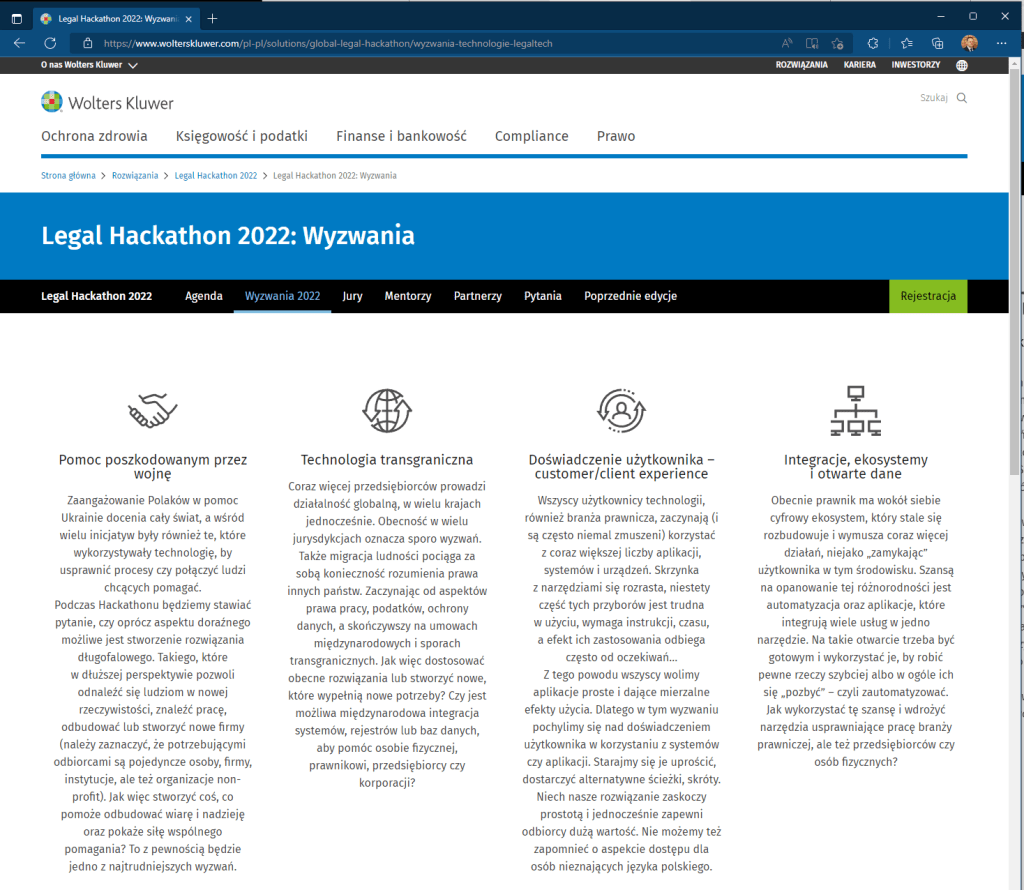Click the browser back arrow
Viewport: 1024px width, 890px height.
[x=19, y=43]
